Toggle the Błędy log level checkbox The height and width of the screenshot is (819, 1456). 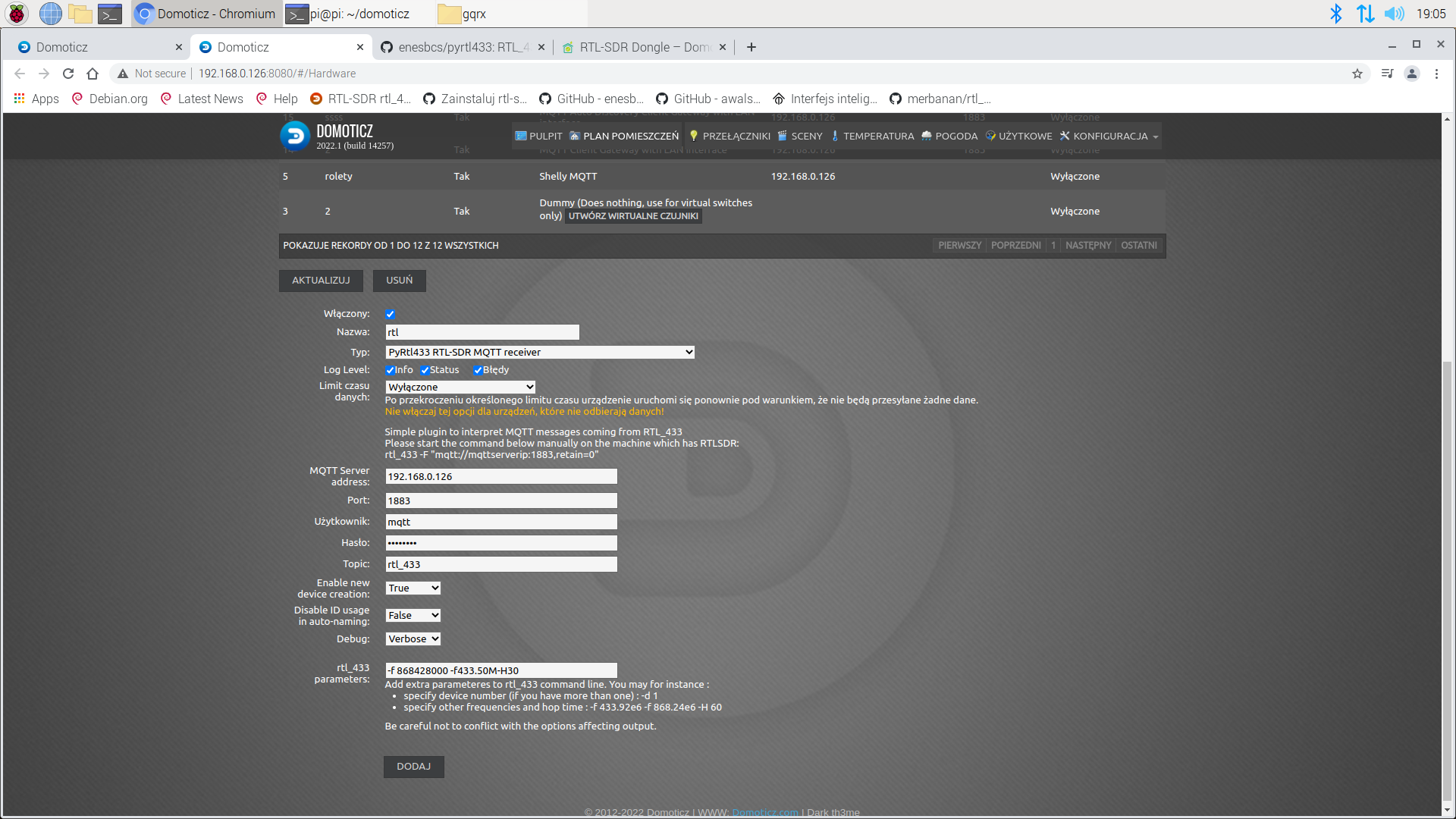[478, 370]
